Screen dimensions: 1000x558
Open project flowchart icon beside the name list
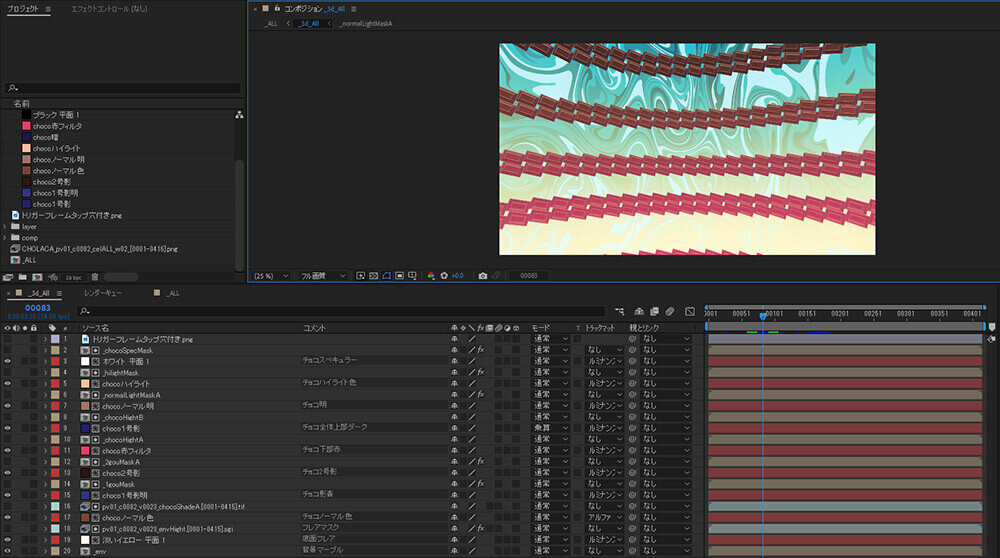[x=239, y=115]
